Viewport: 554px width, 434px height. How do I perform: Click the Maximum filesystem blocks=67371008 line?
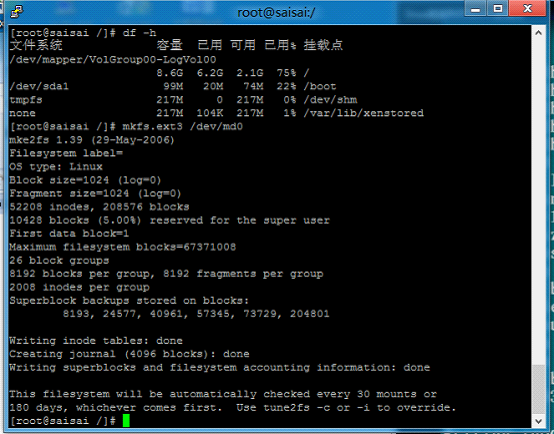123,247
